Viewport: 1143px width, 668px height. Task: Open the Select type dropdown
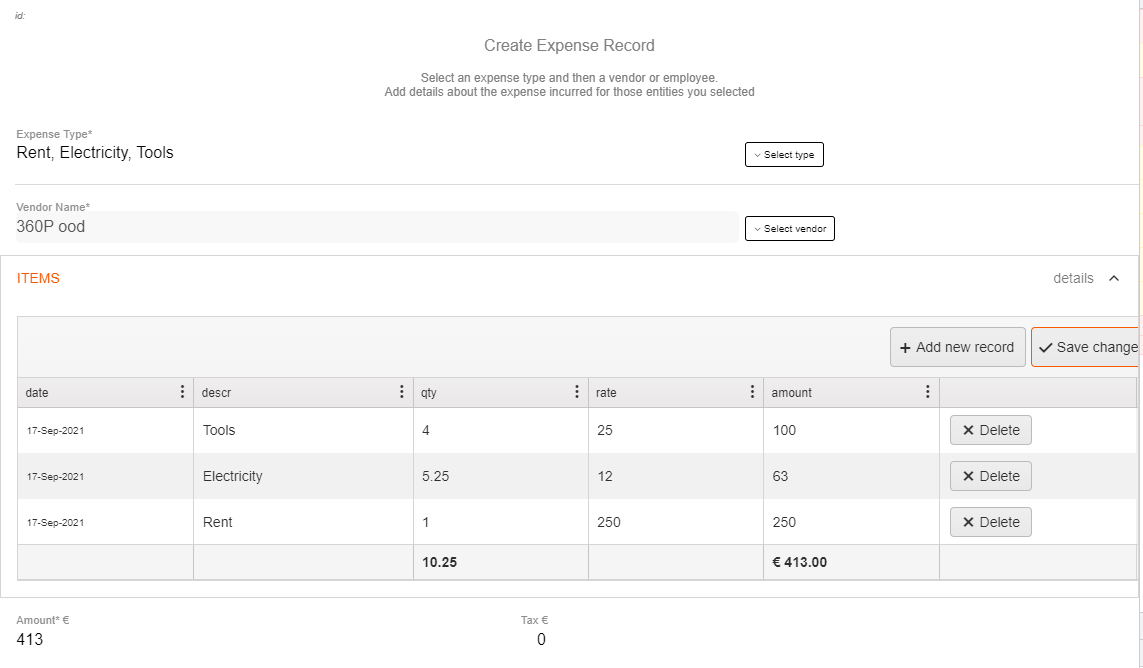(784, 154)
